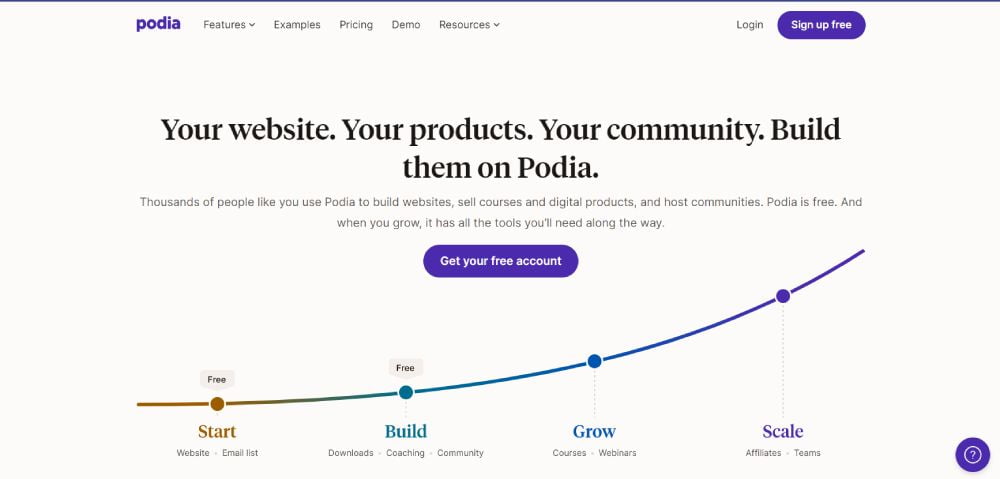The height and width of the screenshot is (479, 1000).
Task: Click the Grow stage heading
Action: (x=594, y=432)
